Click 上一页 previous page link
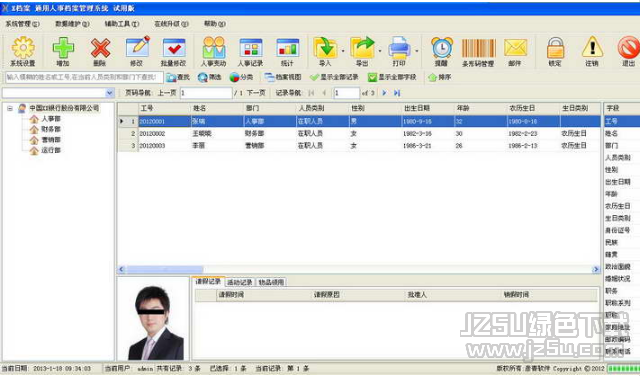 (x=167, y=93)
